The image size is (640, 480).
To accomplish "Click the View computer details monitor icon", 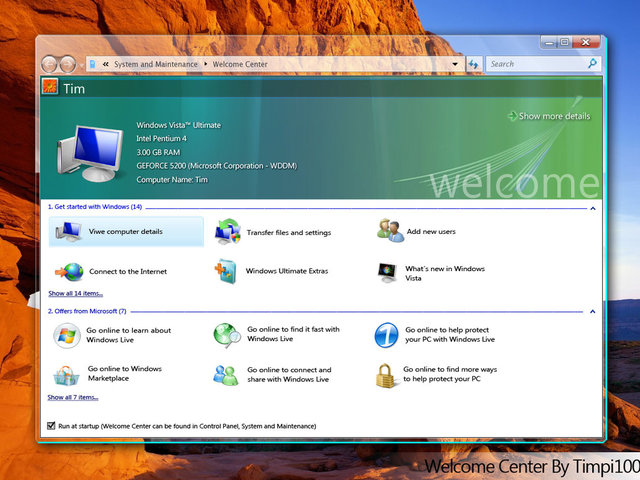I will 69,232.
